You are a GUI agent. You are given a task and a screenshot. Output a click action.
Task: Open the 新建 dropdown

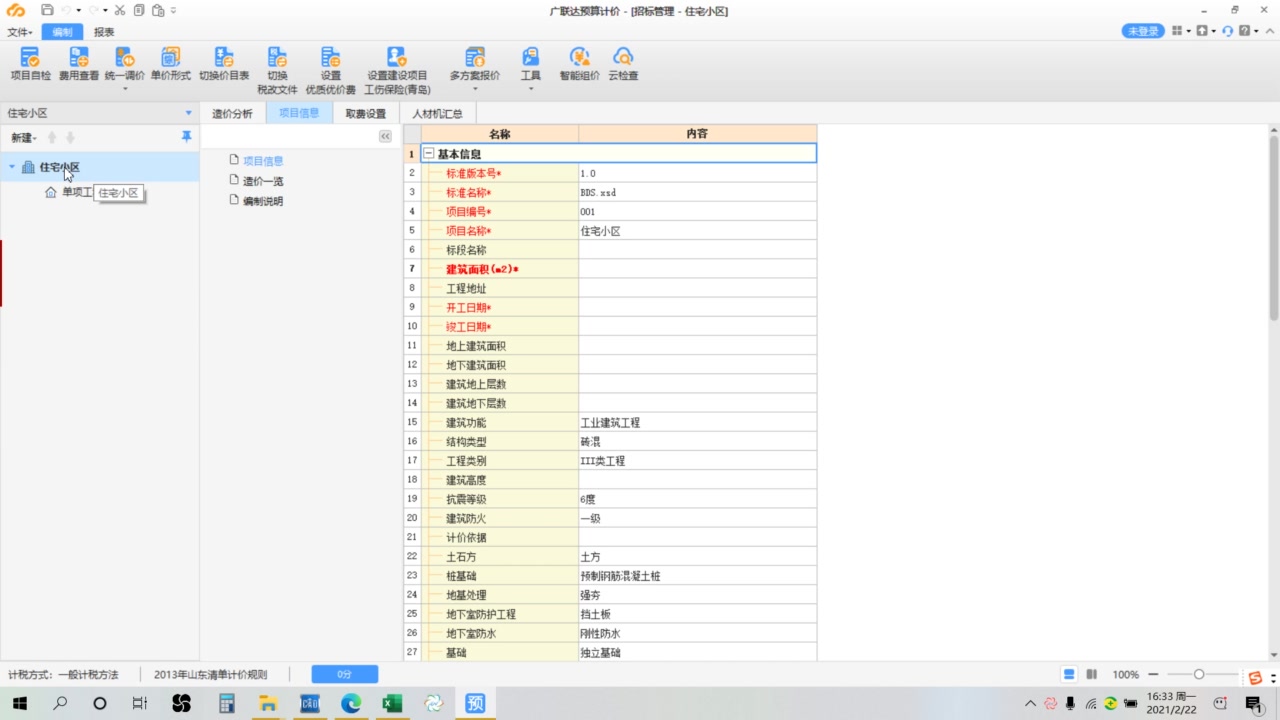click(x=23, y=138)
